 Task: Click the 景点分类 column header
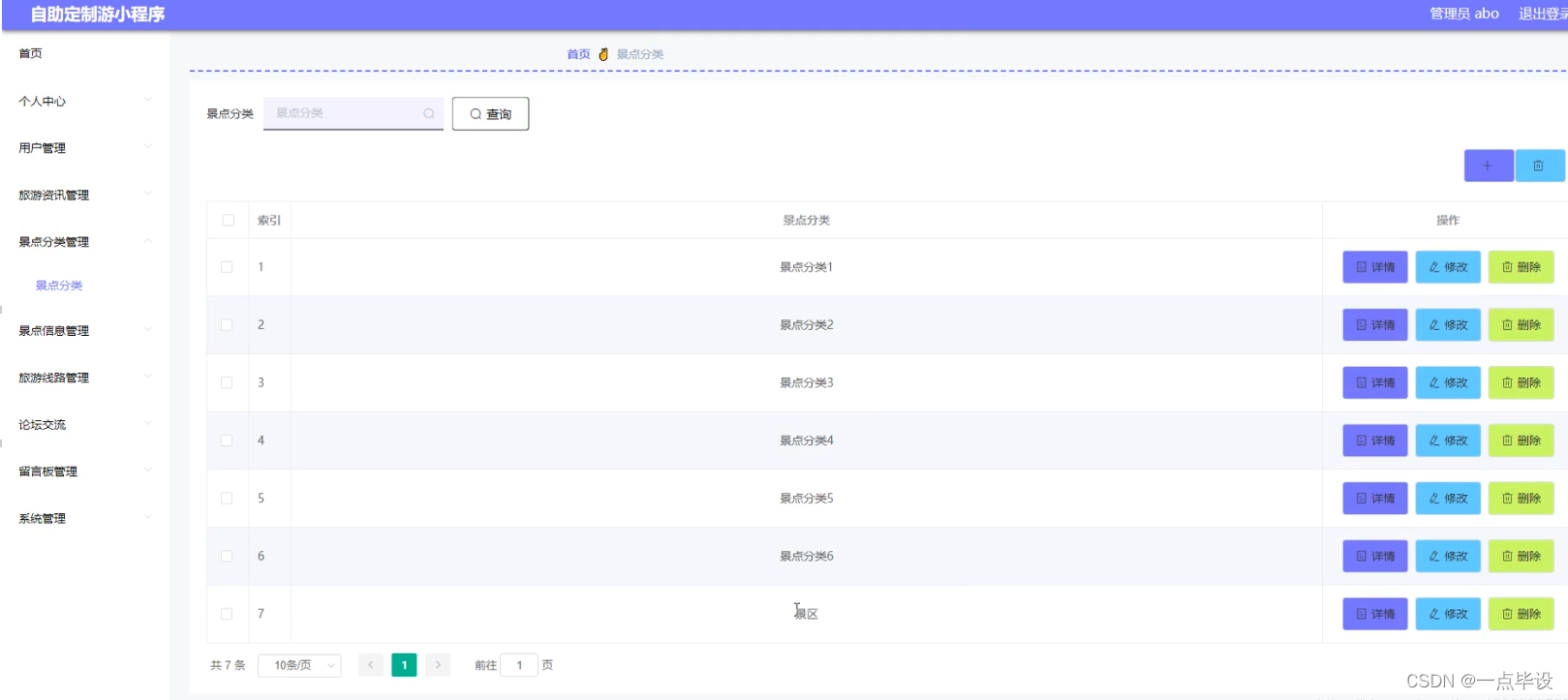click(806, 221)
